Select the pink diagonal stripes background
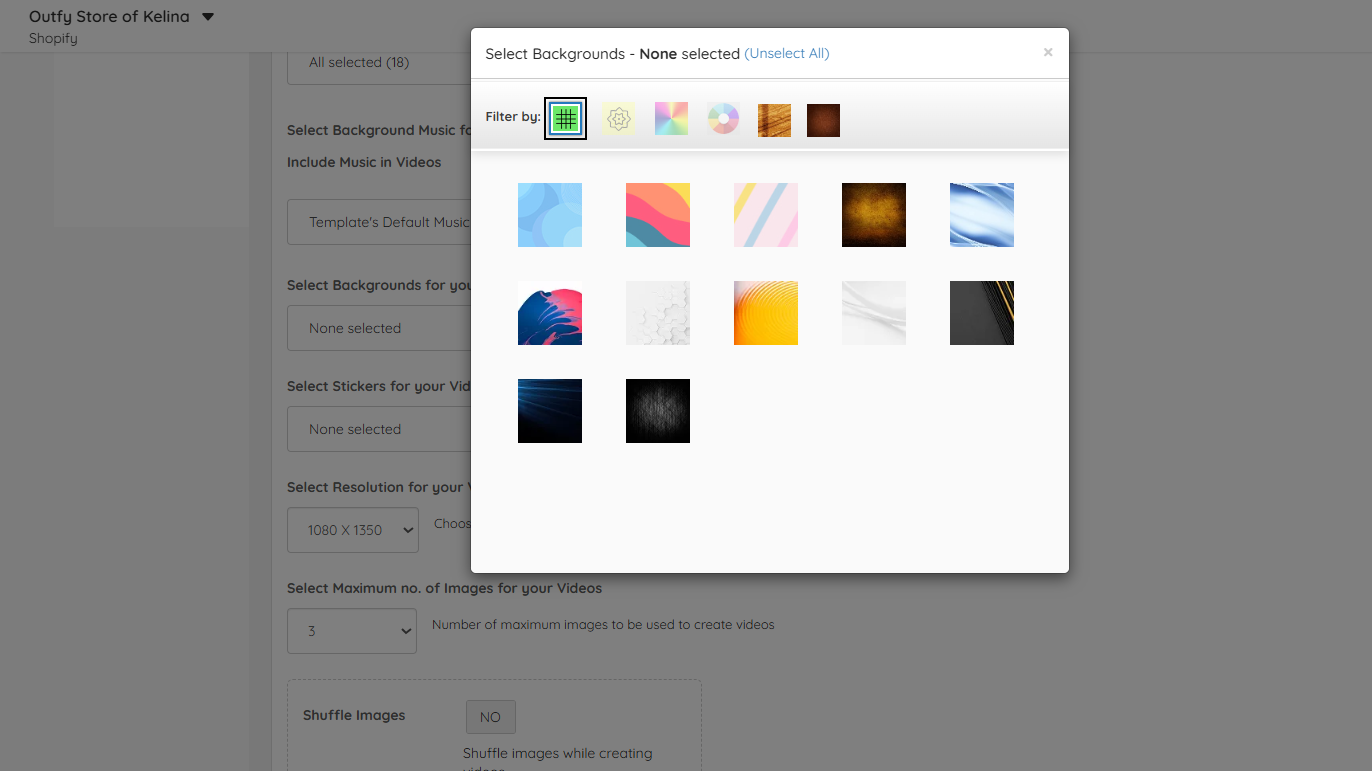Screen dimensions: 1372x771 [766, 215]
